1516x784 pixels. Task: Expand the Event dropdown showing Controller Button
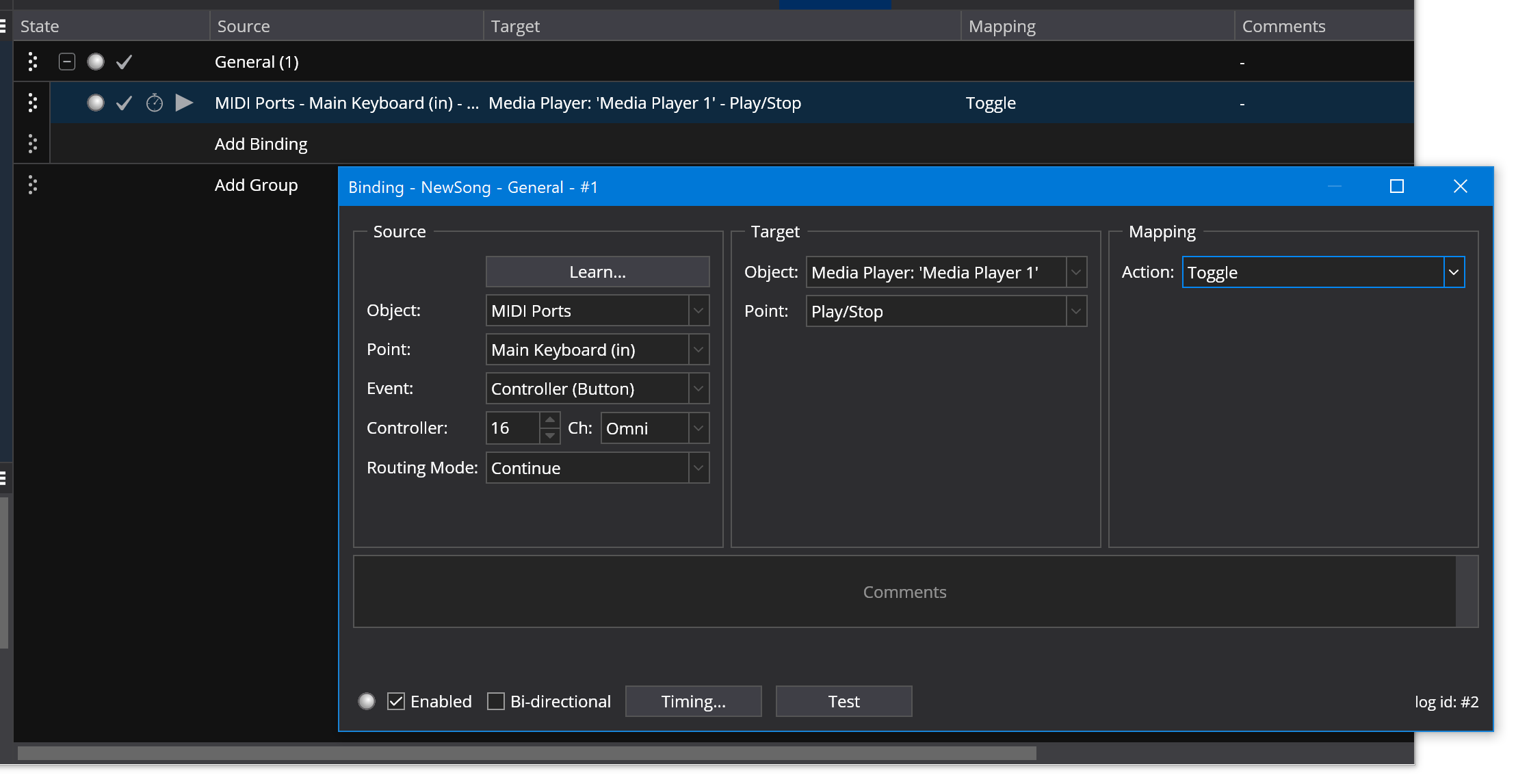coord(700,388)
